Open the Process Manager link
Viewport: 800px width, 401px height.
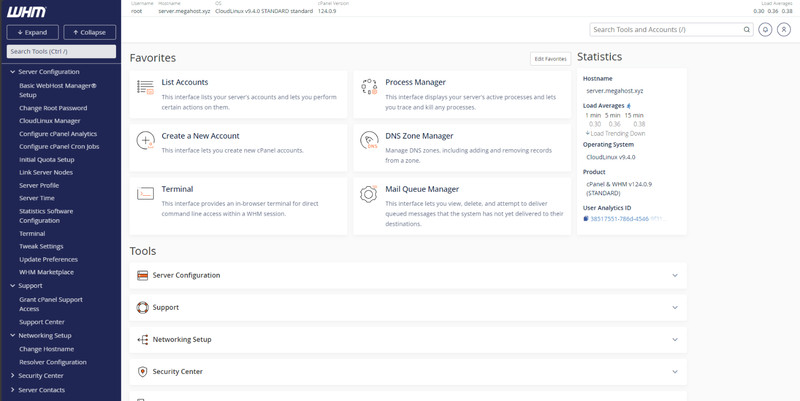(x=415, y=82)
